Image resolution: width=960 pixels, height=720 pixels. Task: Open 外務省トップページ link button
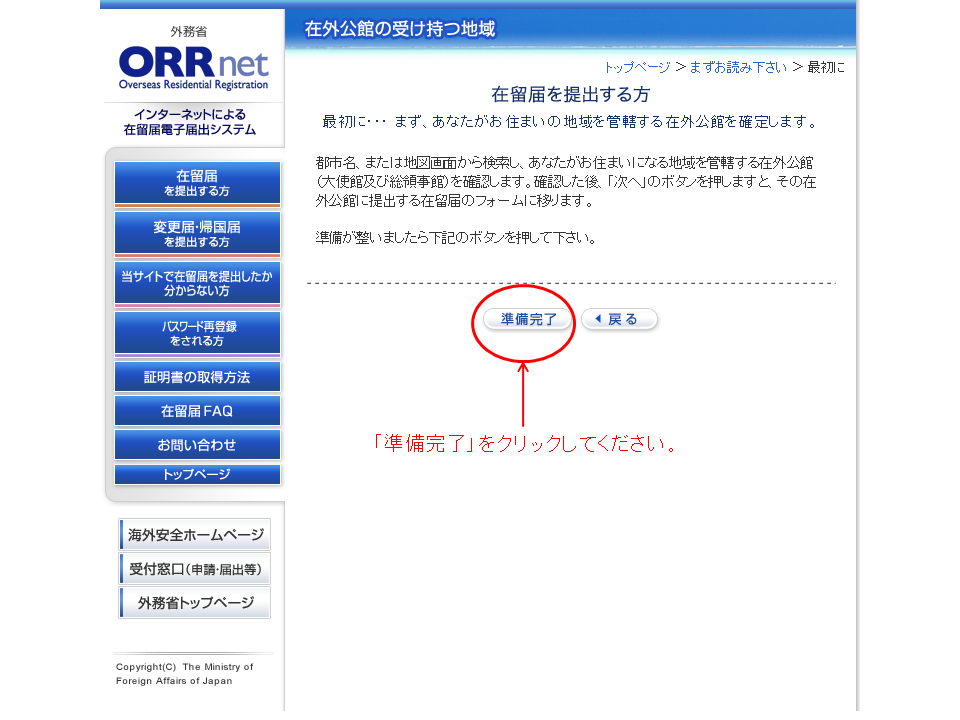[x=195, y=603]
